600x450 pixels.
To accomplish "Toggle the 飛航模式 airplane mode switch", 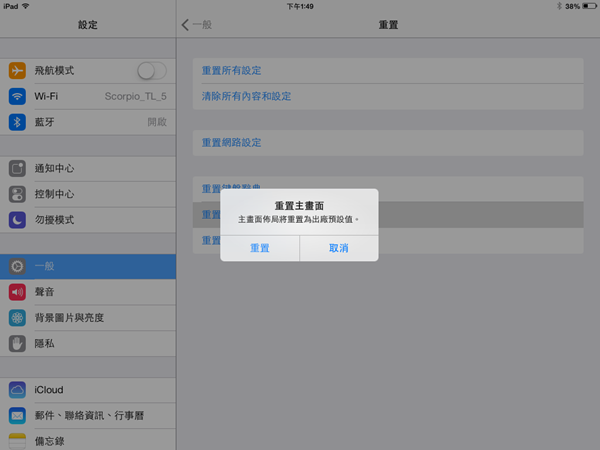I will point(152,71).
